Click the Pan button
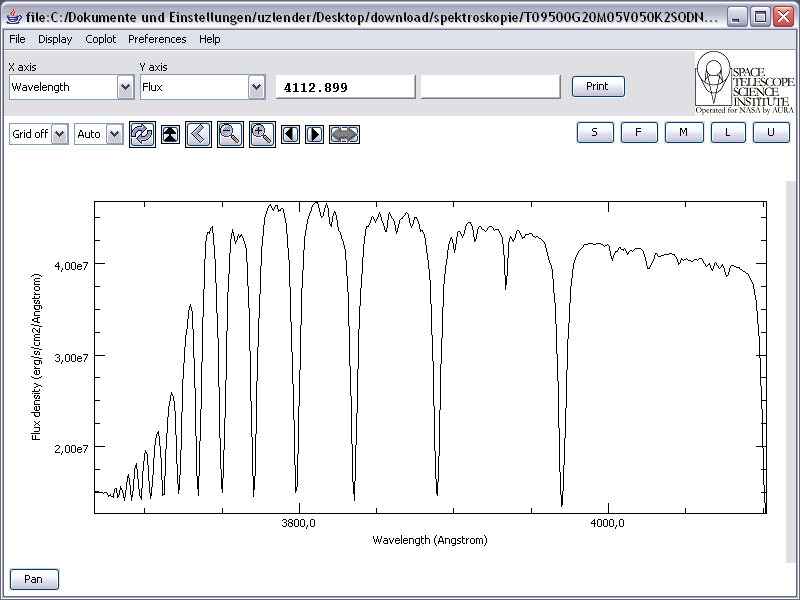The image size is (800, 600). click(x=34, y=579)
